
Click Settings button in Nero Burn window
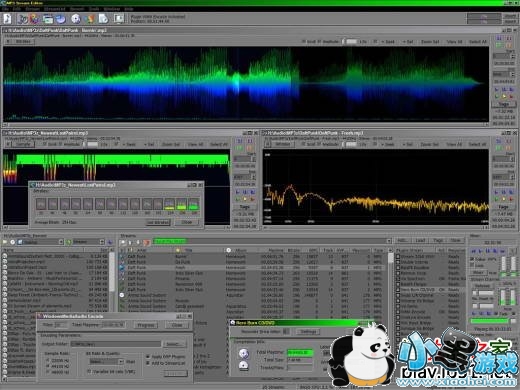coord(308,332)
